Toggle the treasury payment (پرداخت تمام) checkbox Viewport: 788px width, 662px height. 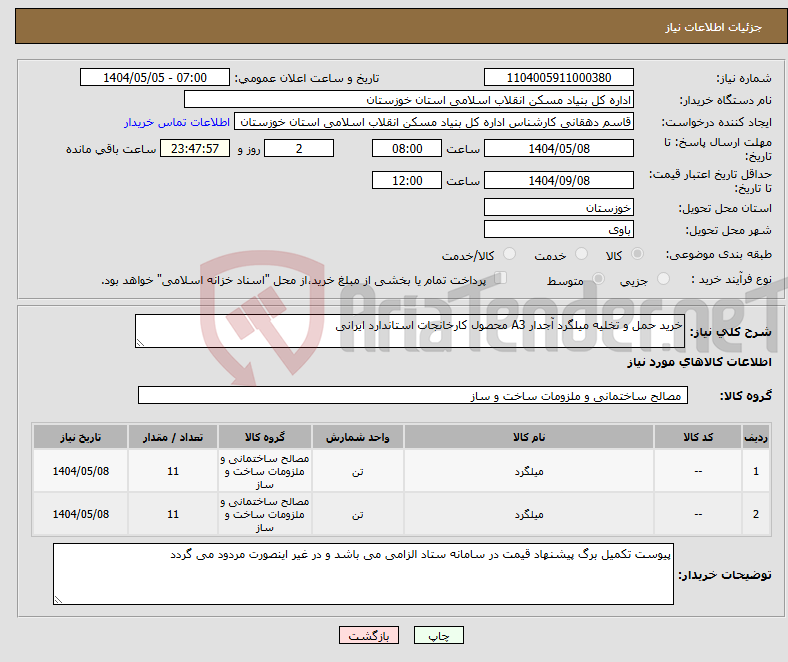(501, 279)
